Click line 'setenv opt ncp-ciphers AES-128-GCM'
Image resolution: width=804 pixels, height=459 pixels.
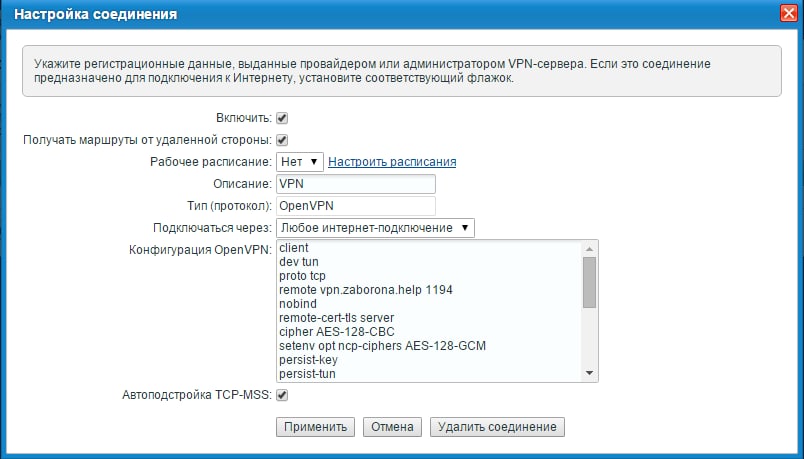pyautogui.click(x=382, y=346)
